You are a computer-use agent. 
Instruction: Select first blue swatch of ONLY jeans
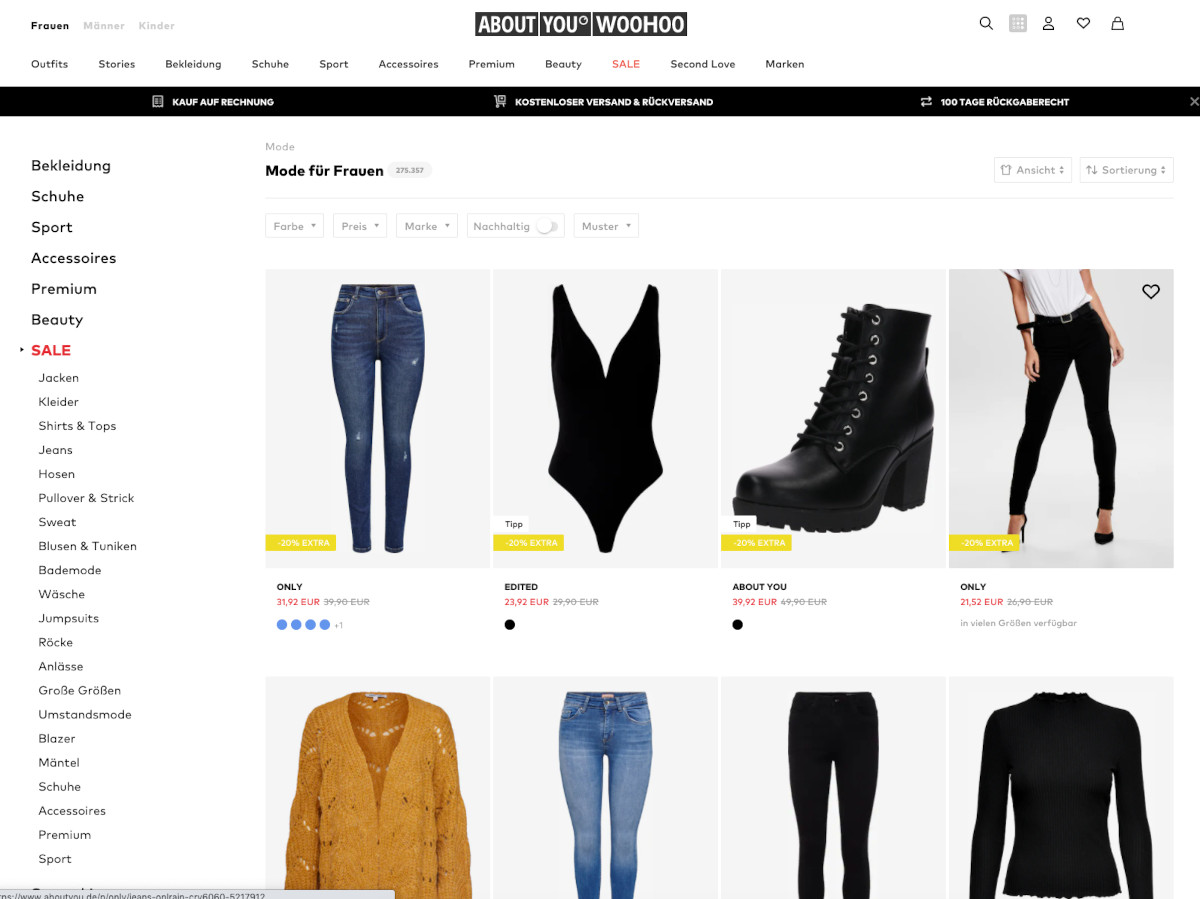tap(282, 625)
